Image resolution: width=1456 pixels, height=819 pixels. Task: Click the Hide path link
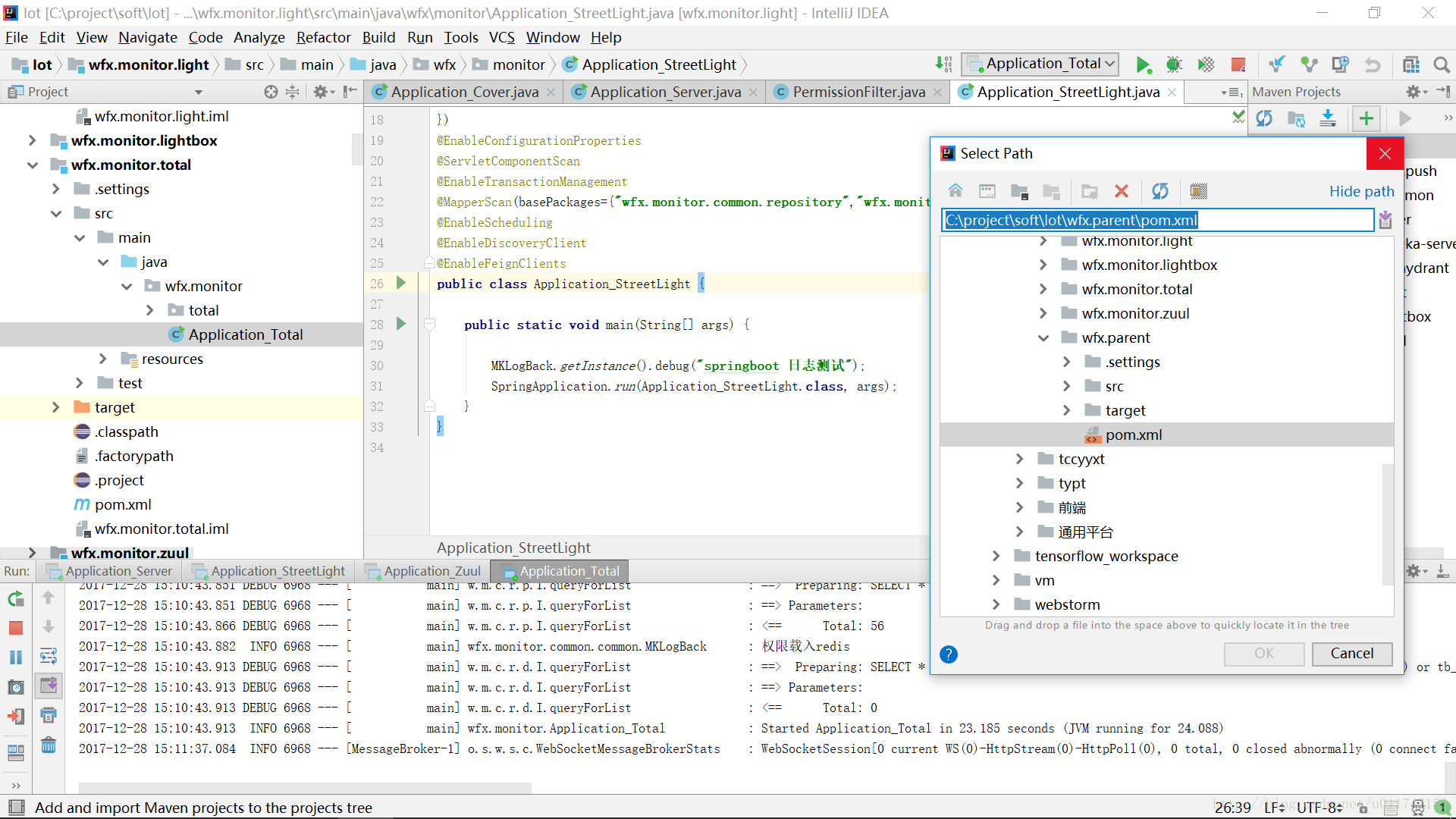pos(1361,191)
